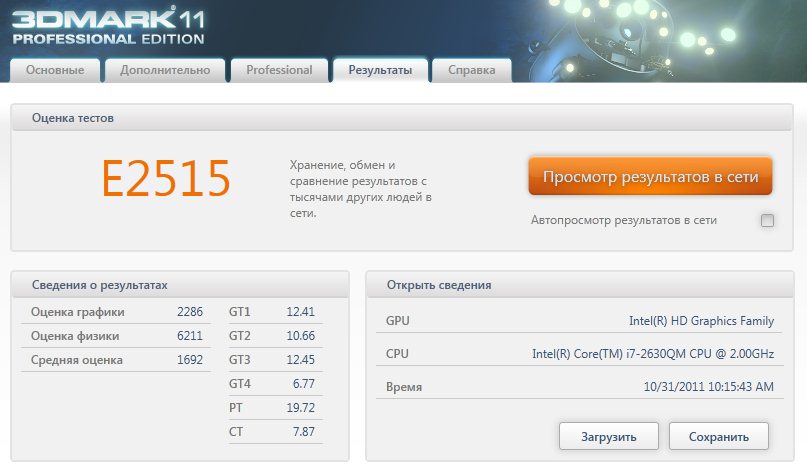This screenshot has height=476, width=807.
Task: Select the GT2 result 10.66
Action: pyautogui.click(x=301, y=336)
